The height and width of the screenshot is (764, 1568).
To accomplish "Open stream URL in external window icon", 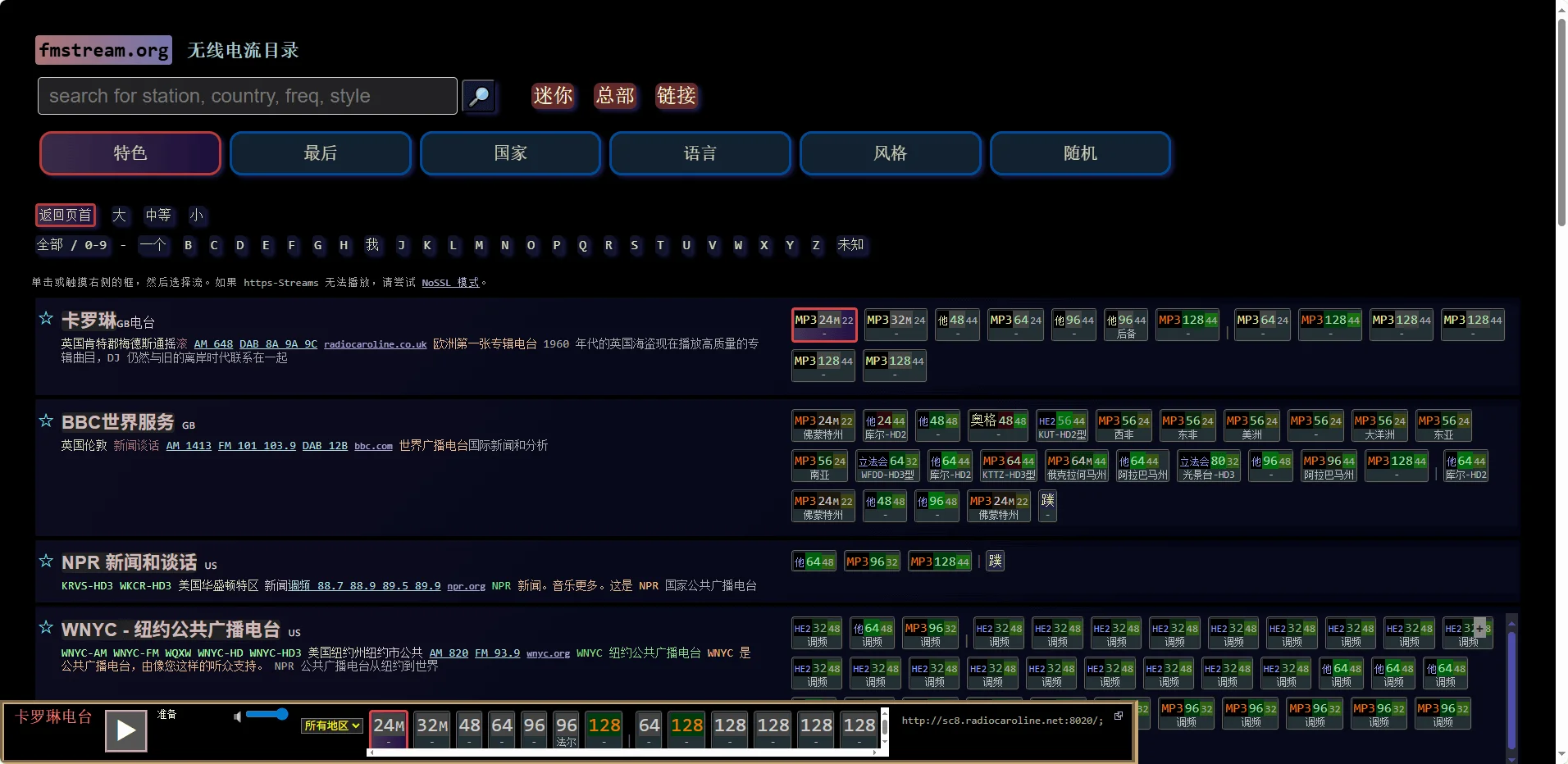I will point(1119,716).
